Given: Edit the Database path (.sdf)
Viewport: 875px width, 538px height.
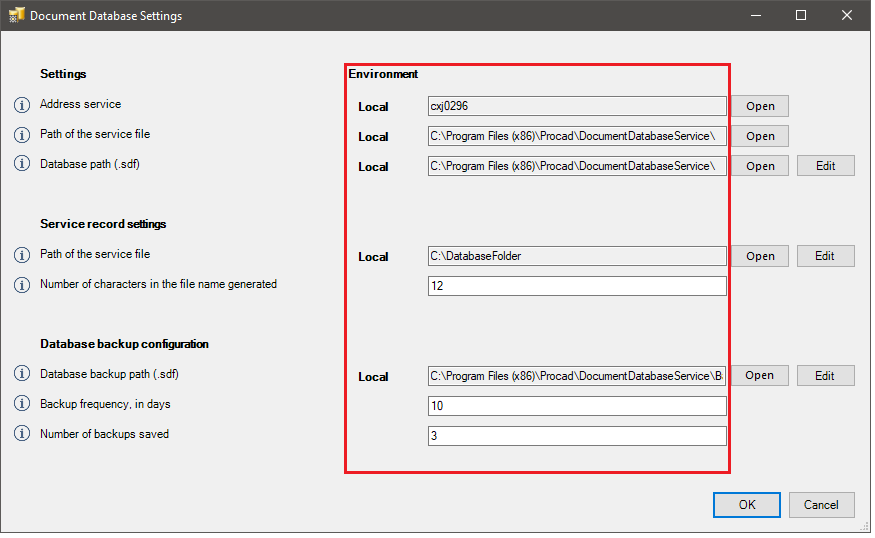Looking at the screenshot, I should click(825, 166).
